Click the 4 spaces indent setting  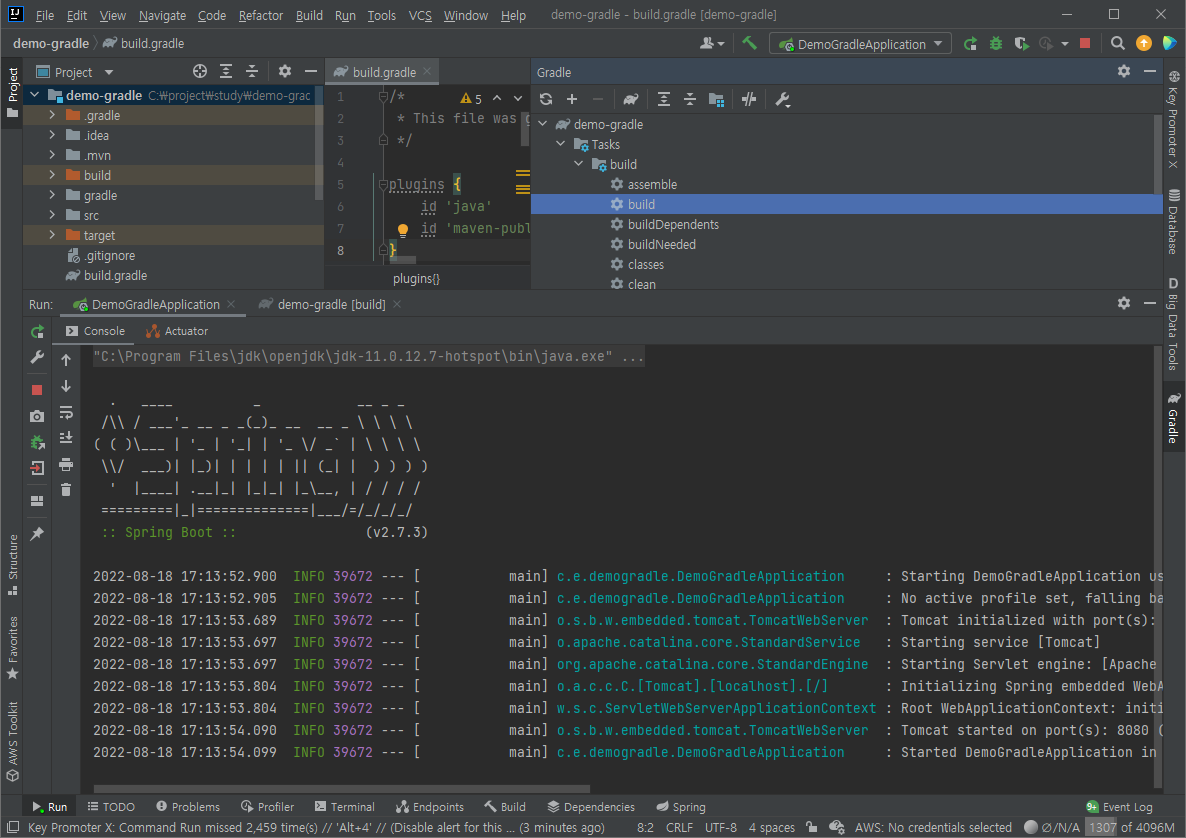[x=772, y=827]
